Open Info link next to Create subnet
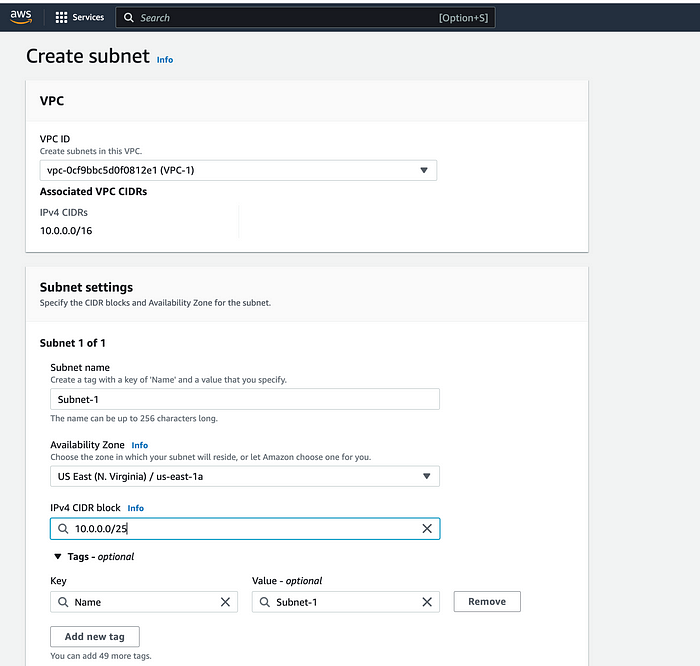This screenshot has width=700, height=666. click(165, 60)
